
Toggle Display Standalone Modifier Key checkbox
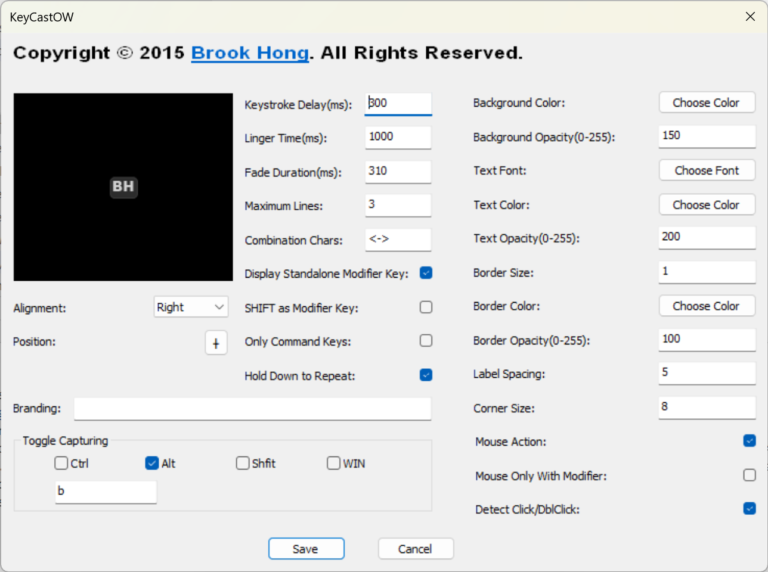click(426, 273)
